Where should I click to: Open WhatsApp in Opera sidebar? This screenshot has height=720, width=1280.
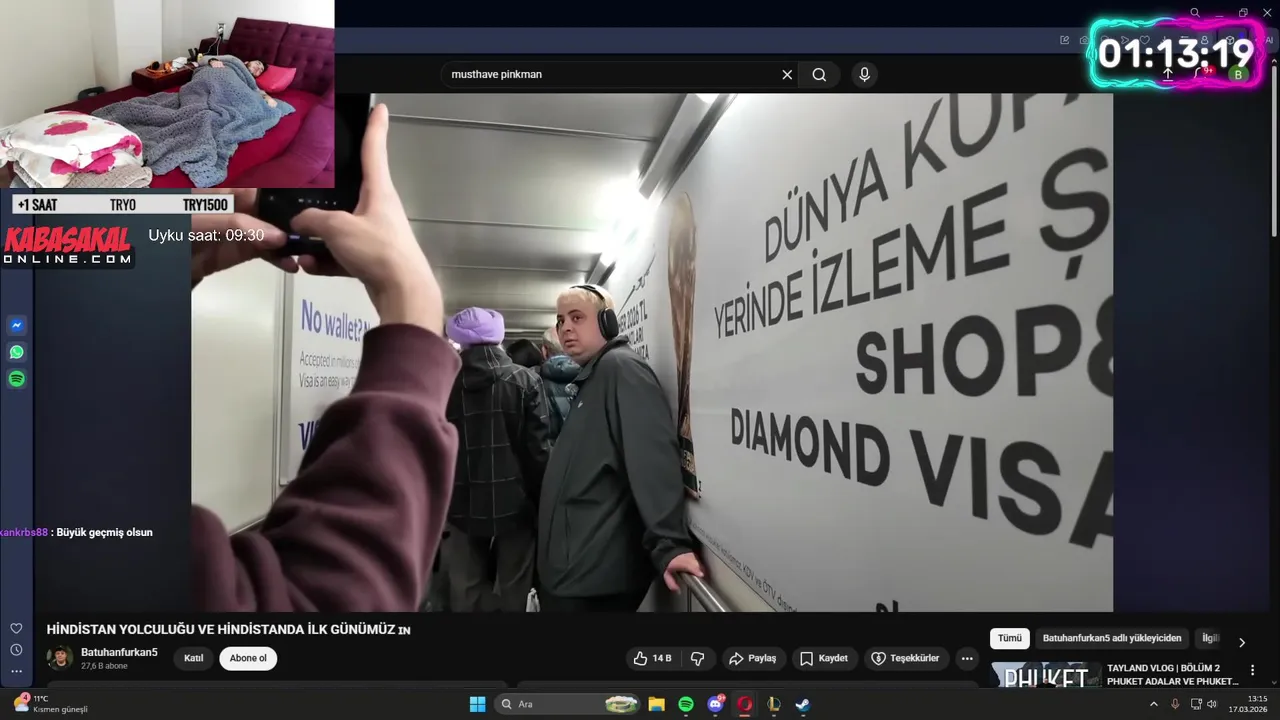16,352
